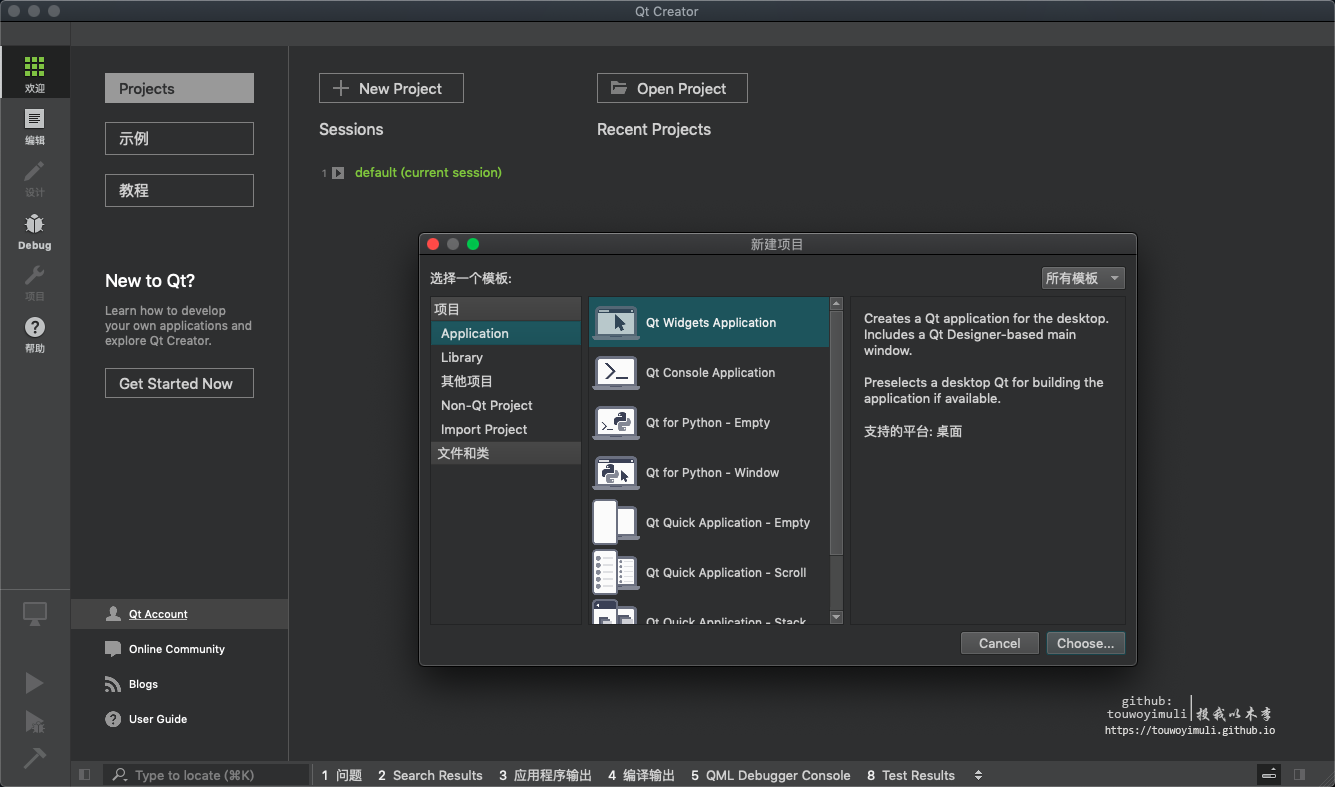Open the QML Debugger Console pane
This screenshot has width=1335, height=787.
coord(771,775)
